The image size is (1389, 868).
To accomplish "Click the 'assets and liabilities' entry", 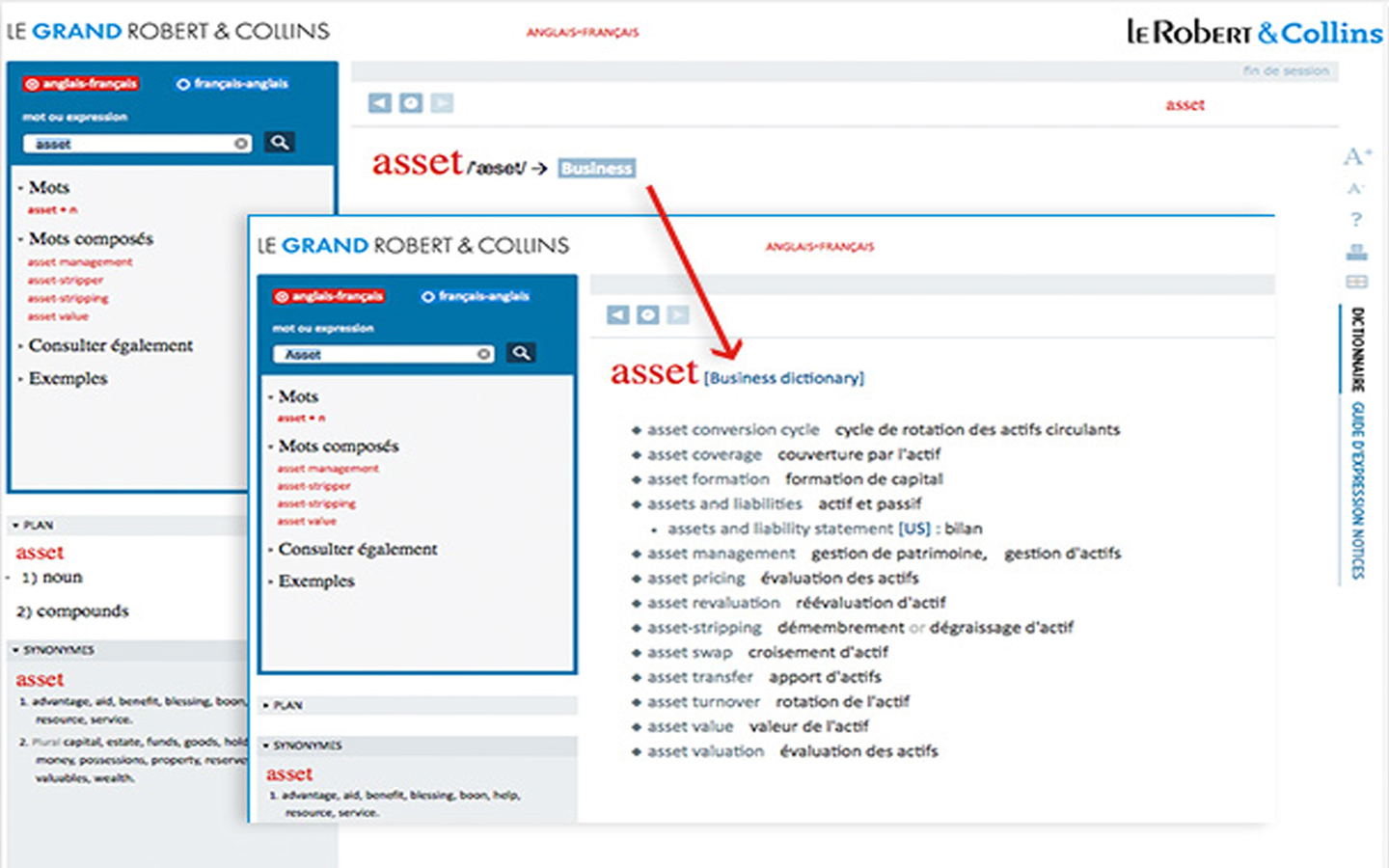I will click(724, 503).
